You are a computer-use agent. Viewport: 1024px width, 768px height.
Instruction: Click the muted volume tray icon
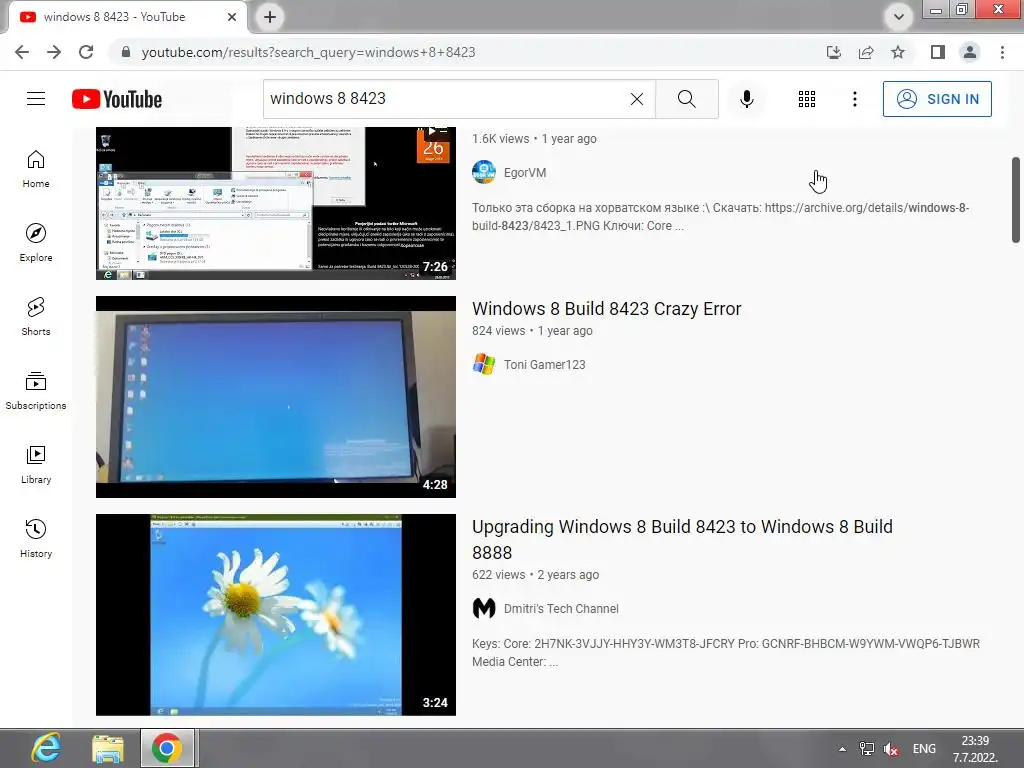tap(891, 749)
